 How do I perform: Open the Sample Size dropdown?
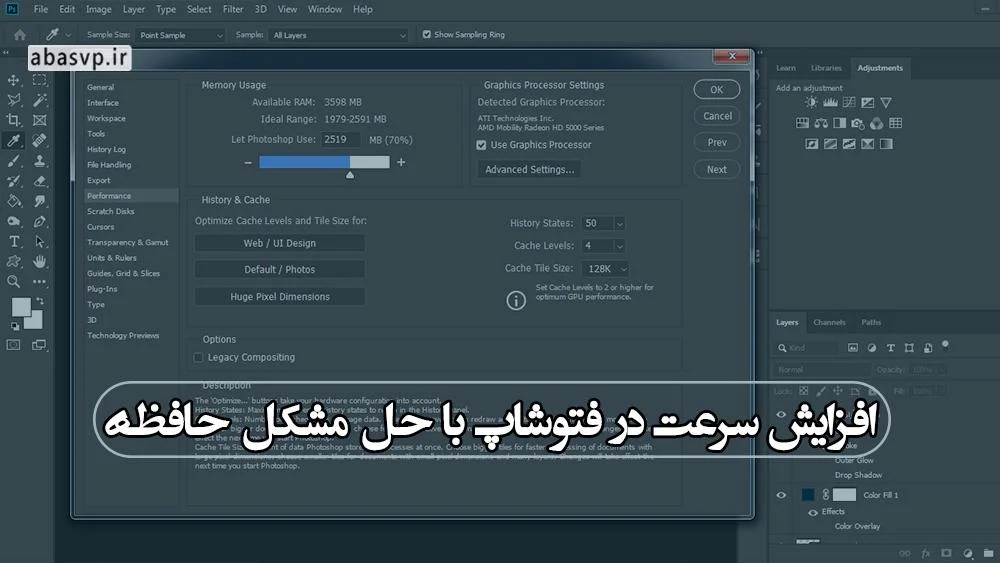pos(180,35)
